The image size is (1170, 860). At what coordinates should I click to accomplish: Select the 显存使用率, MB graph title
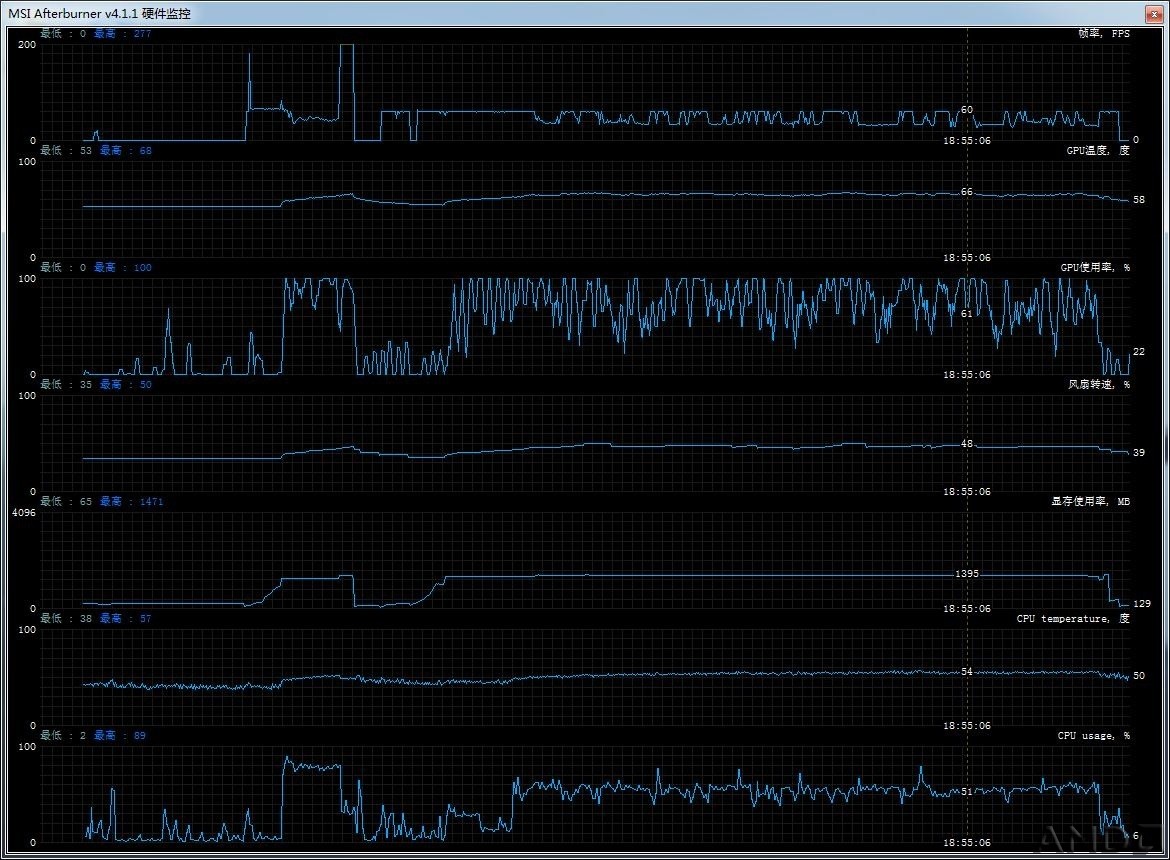pos(1090,502)
